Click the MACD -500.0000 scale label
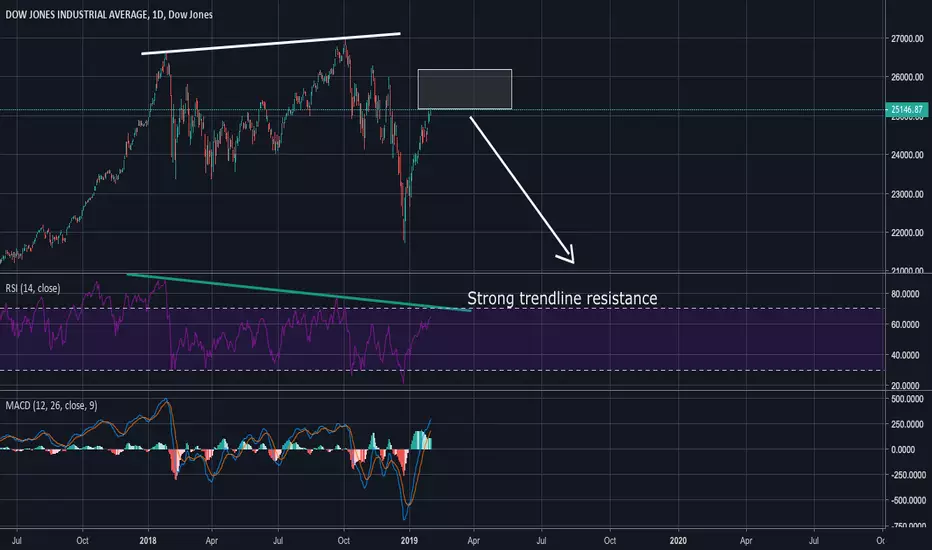Screen dimensions: 932x550 (907, 501)
